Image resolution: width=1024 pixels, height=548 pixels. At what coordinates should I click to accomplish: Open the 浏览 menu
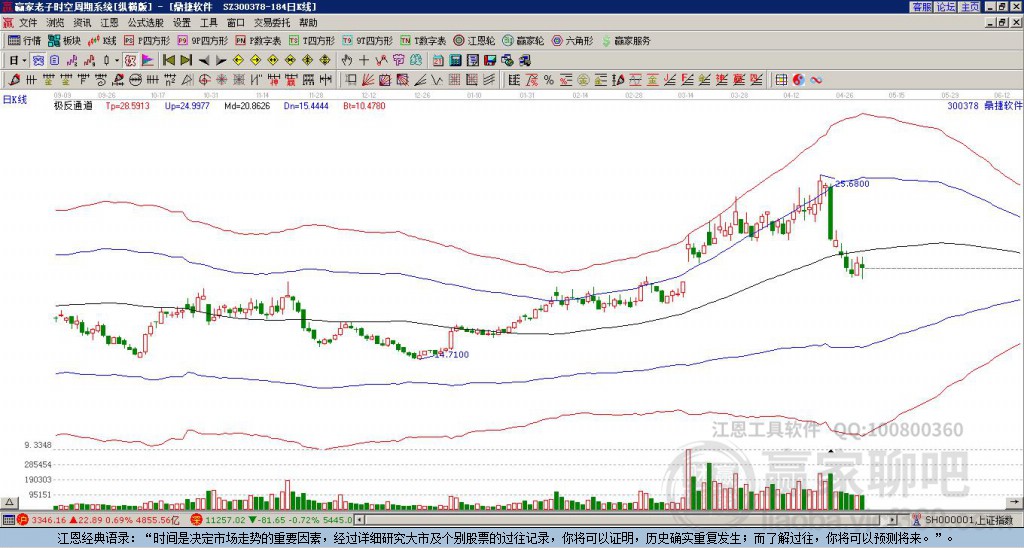click(55, 23)
